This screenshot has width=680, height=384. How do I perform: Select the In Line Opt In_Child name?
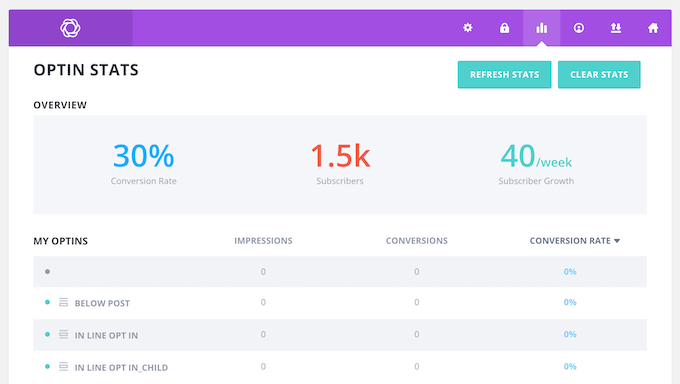(121, 368)
